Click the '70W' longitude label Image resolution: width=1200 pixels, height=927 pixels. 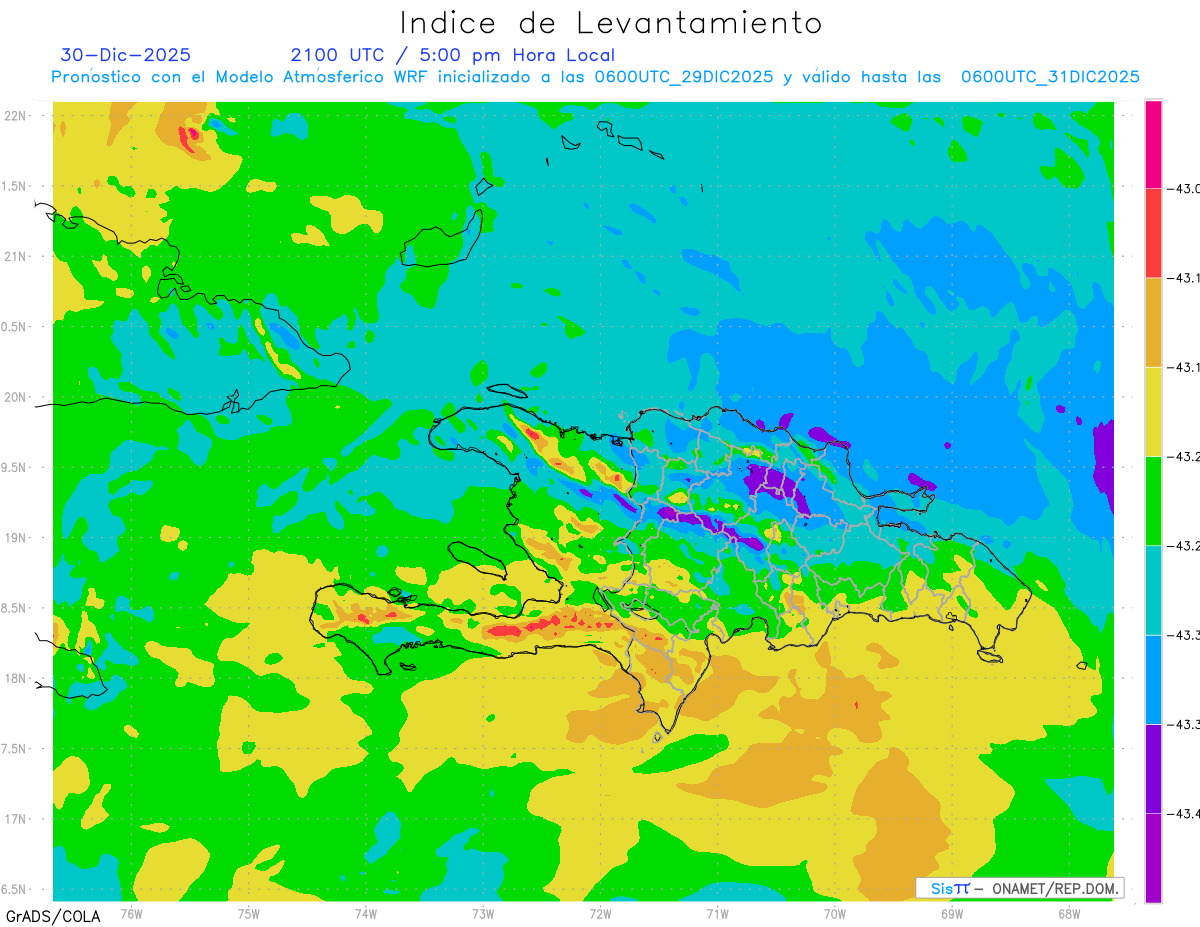834,912
